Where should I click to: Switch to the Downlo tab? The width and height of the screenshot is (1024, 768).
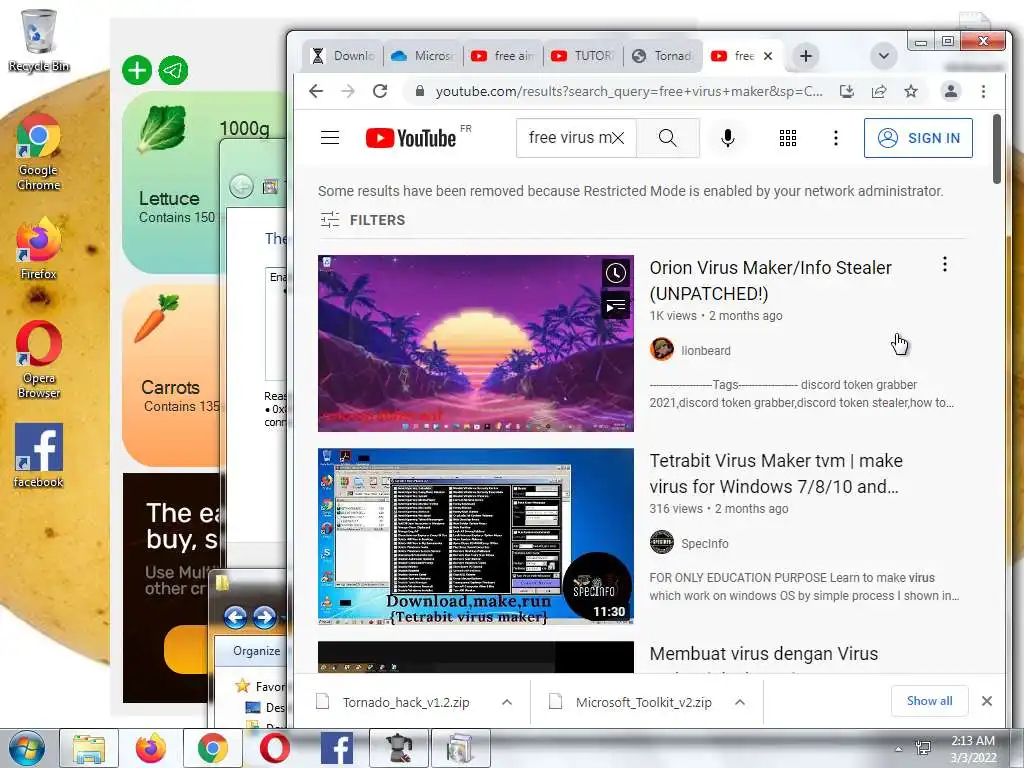pyautogui.click(x=344, y=56)
